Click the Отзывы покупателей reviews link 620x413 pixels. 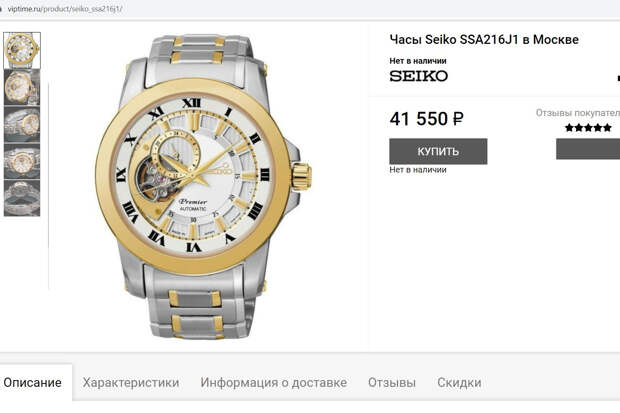point(578,113)
